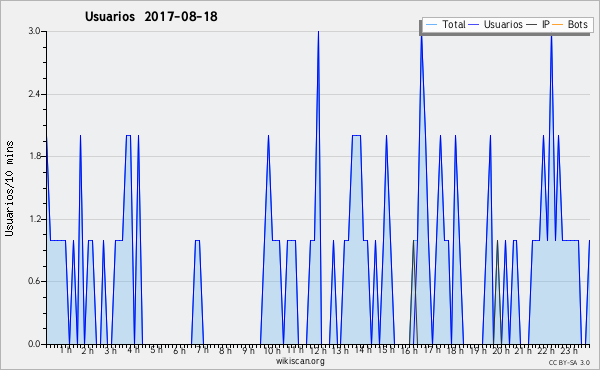Click the 'CC BY-SA 3.0' license text

pyautogui.click(x=569, y=362)
